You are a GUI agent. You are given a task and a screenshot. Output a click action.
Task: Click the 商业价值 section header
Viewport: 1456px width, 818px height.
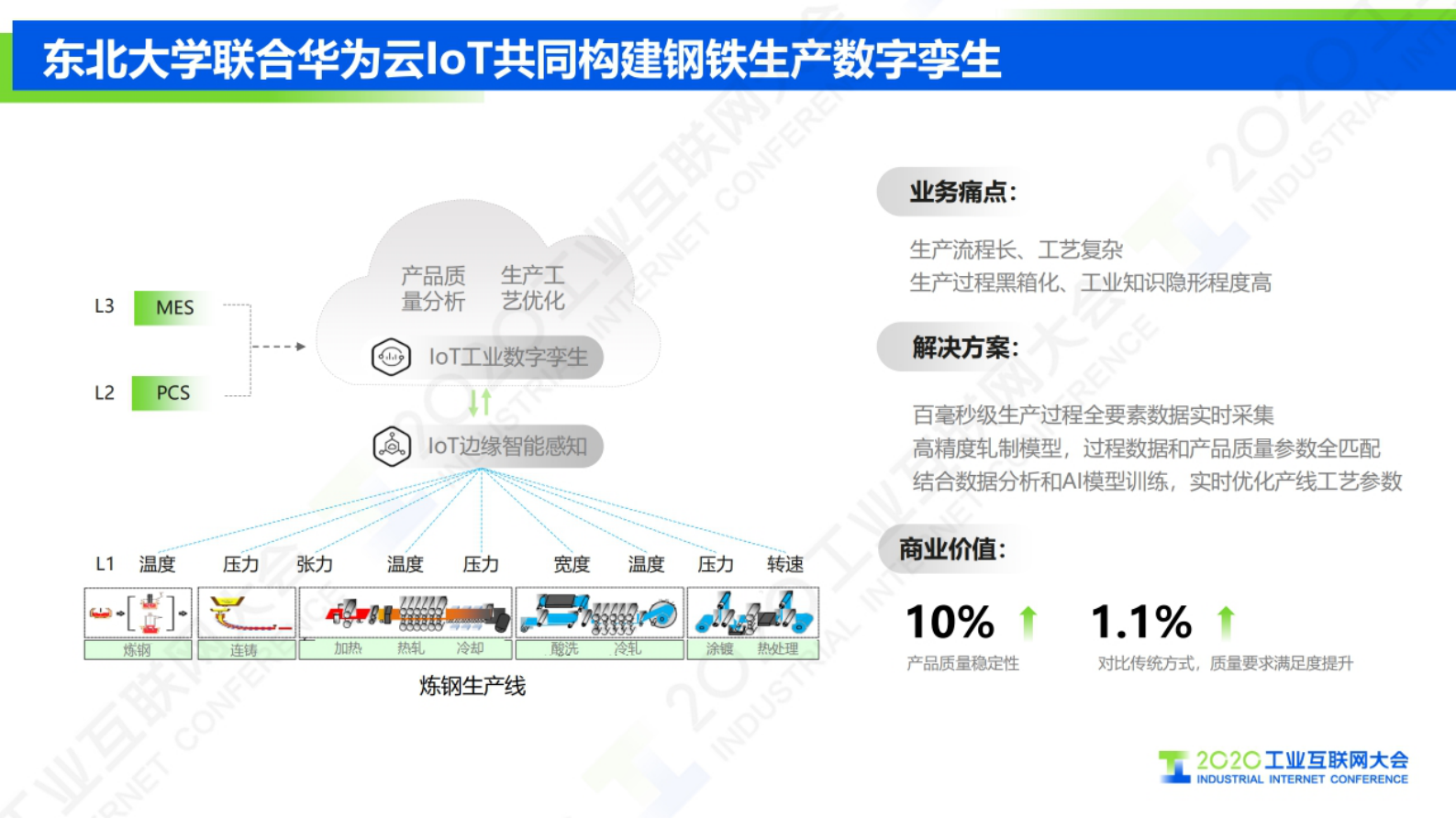coord(952,549)
